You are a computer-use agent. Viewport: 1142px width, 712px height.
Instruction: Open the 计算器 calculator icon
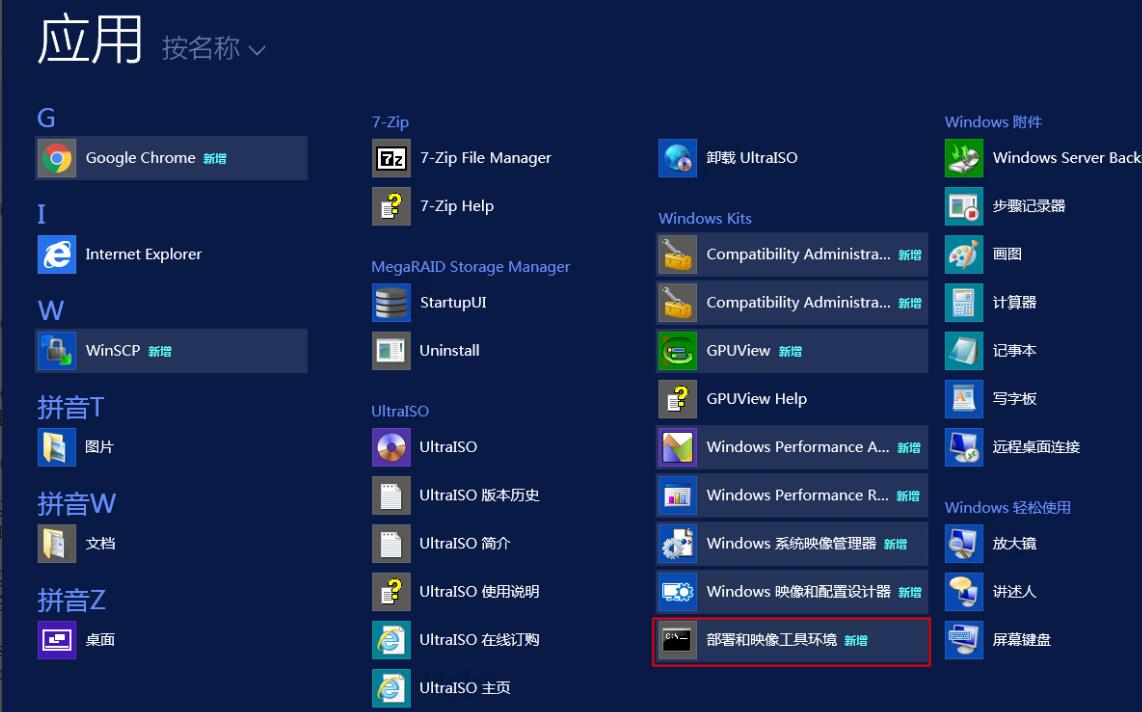click(x=964, y=302)
